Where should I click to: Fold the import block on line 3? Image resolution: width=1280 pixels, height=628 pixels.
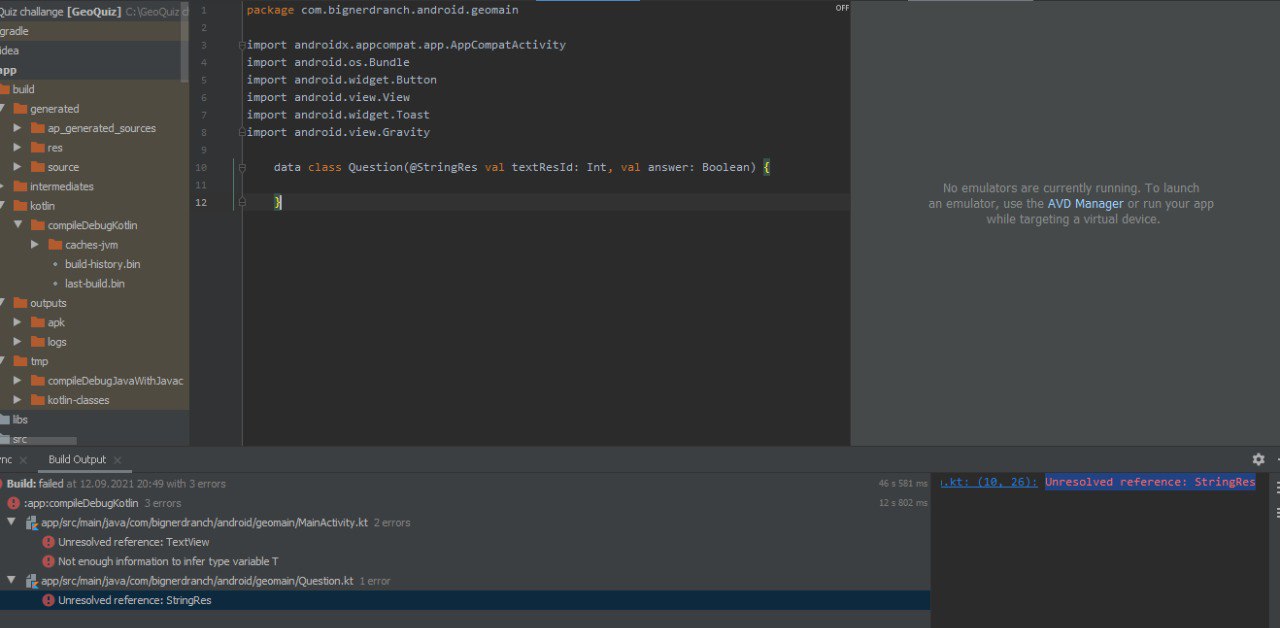tap(242, 45)
